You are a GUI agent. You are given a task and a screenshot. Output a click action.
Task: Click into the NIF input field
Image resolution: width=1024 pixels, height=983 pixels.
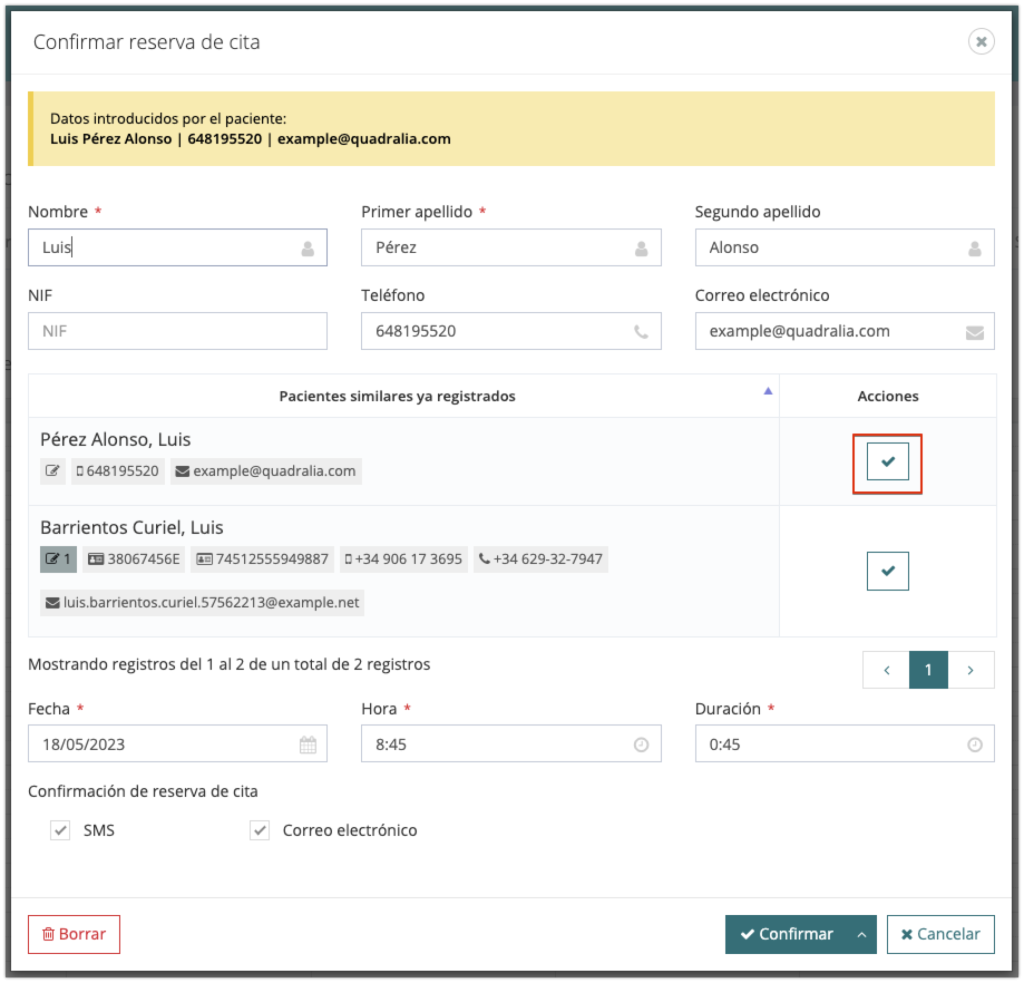click(x=177, y=331)
